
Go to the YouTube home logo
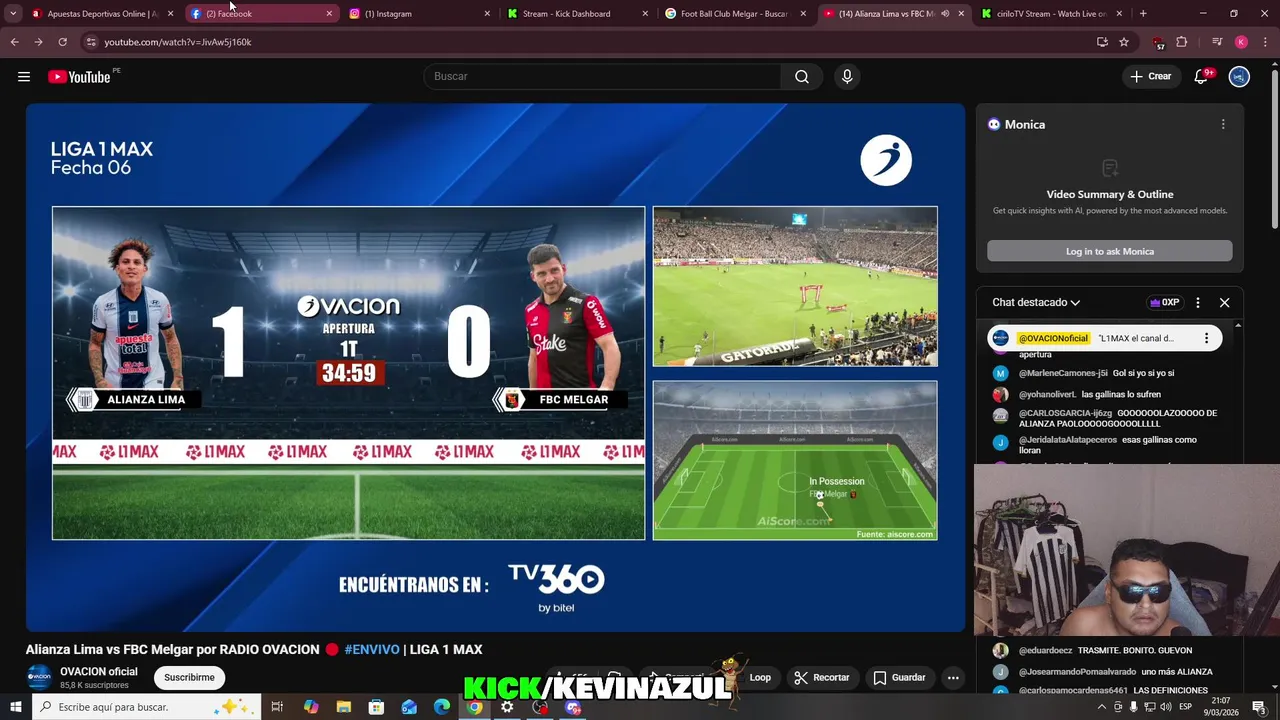(79, 77)
